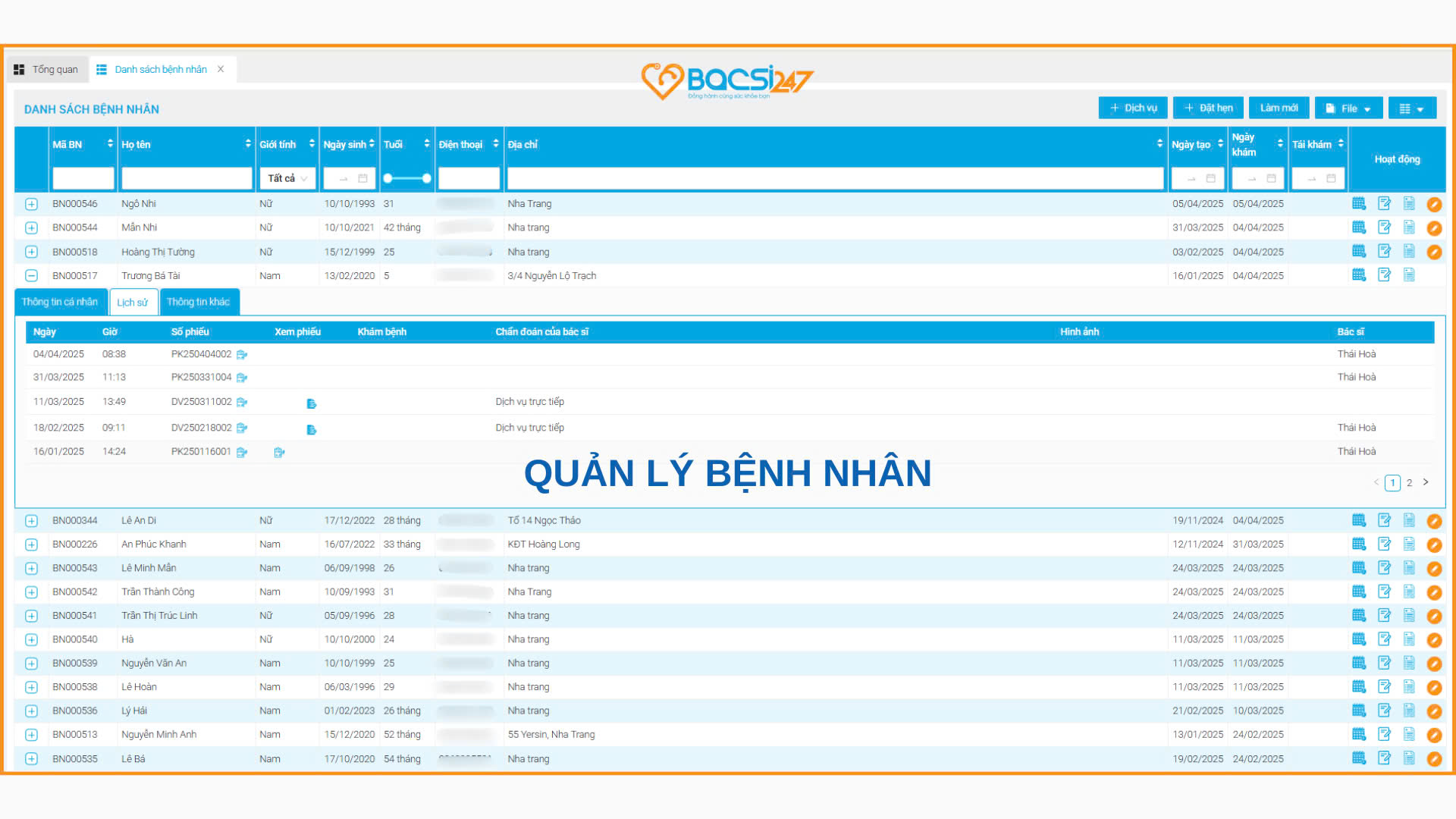
Task: Sort by Mã BN column
Action: pyautogui.click(x=110, y=143)
